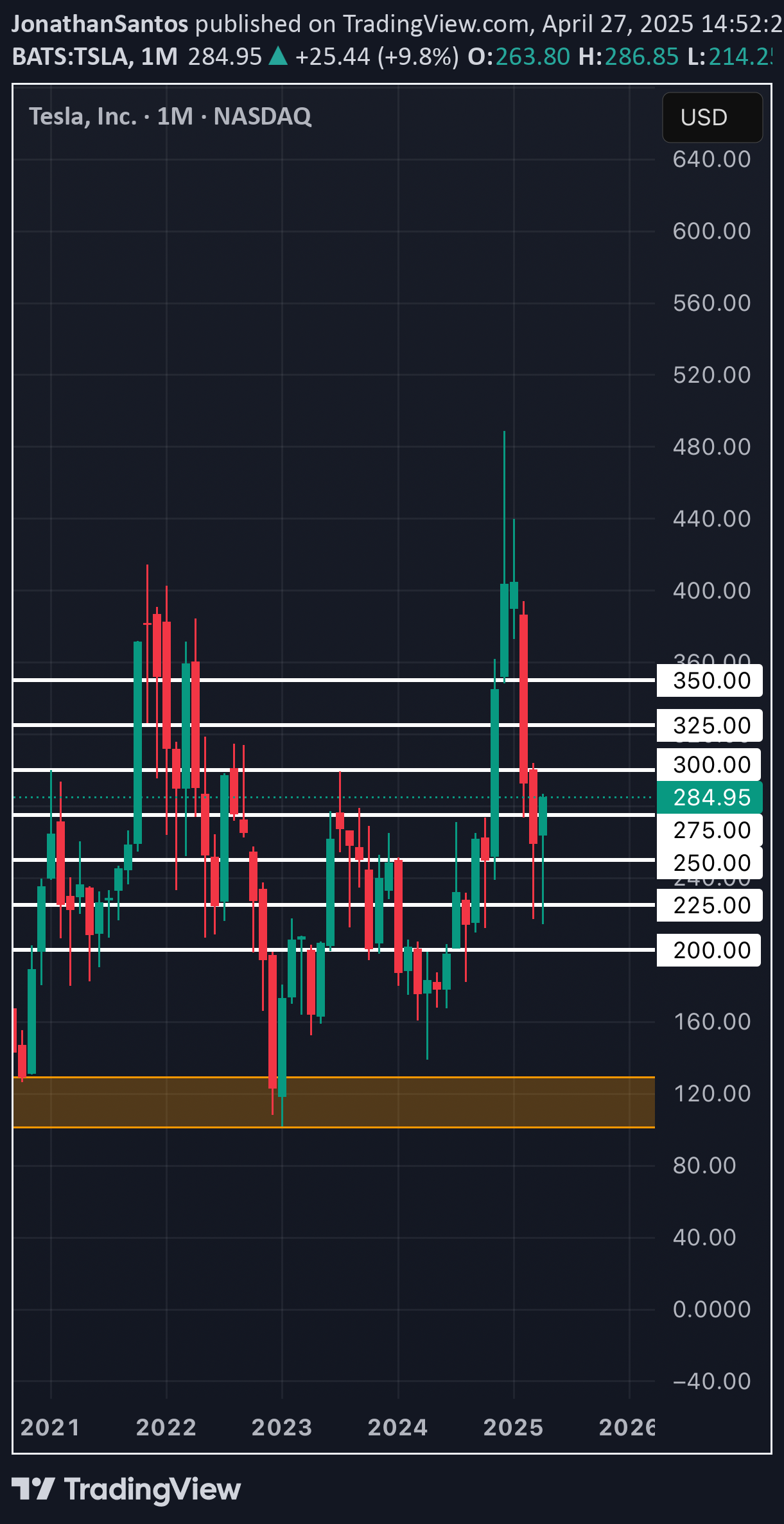The width and height of the screenshot is (784, 1524).
Task: Click the 2025 time axis label
Action: coord(514,1428)
